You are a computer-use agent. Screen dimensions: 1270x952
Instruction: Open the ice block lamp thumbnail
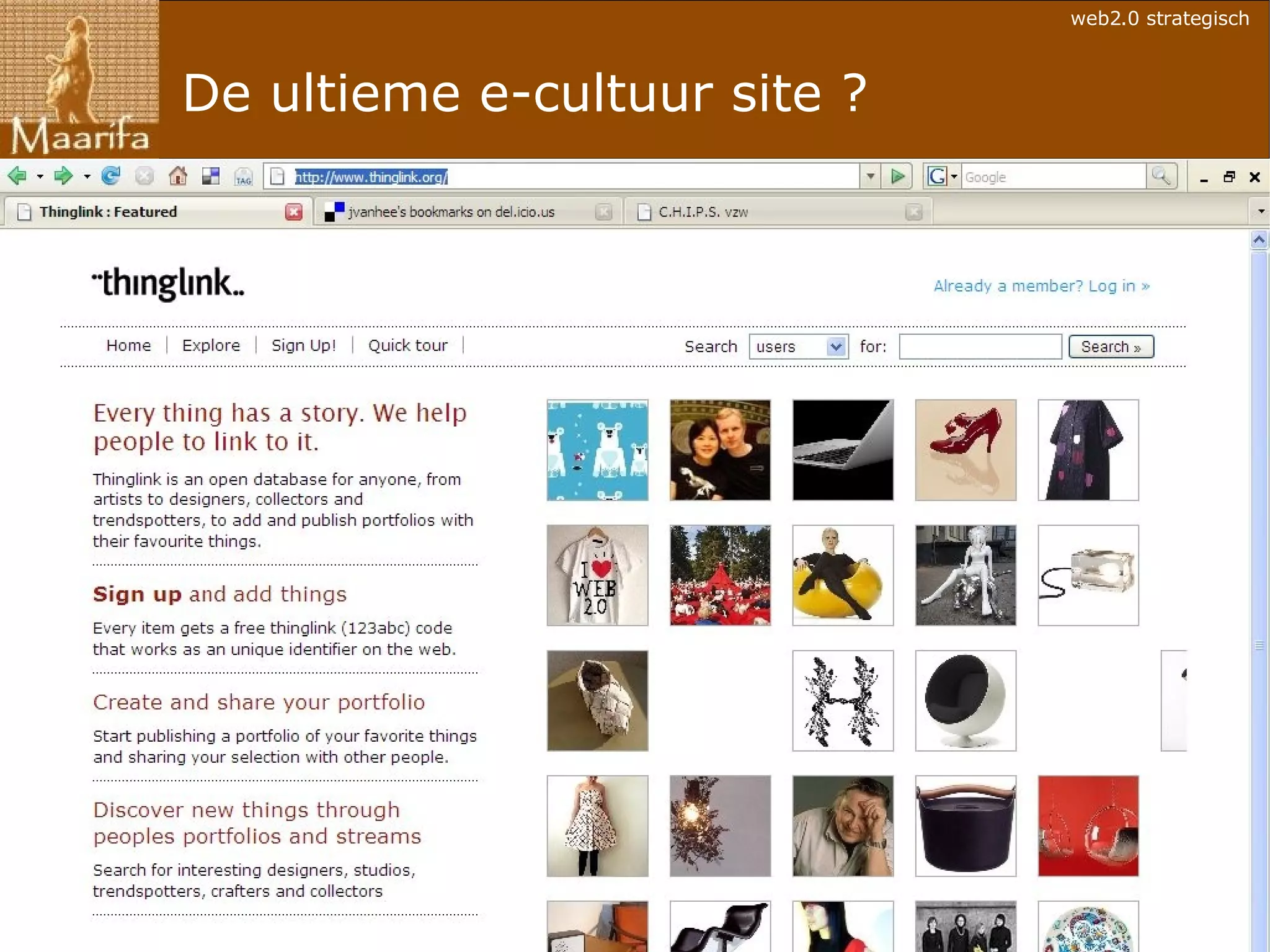[x=1088, y=576]
